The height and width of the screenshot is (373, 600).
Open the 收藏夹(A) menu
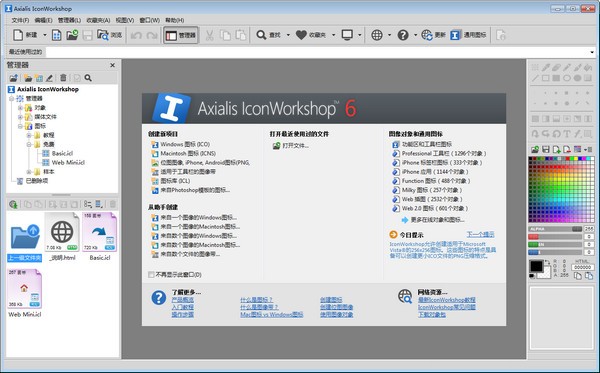98,20
